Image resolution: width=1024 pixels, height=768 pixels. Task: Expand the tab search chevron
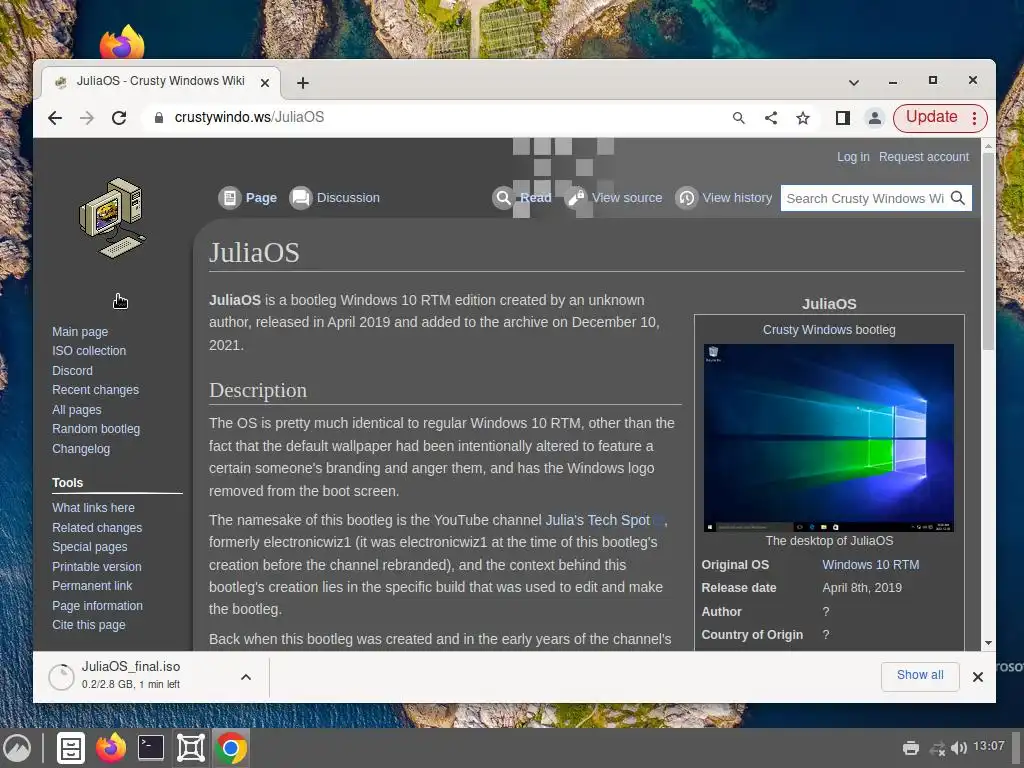(x=854, y=82)
